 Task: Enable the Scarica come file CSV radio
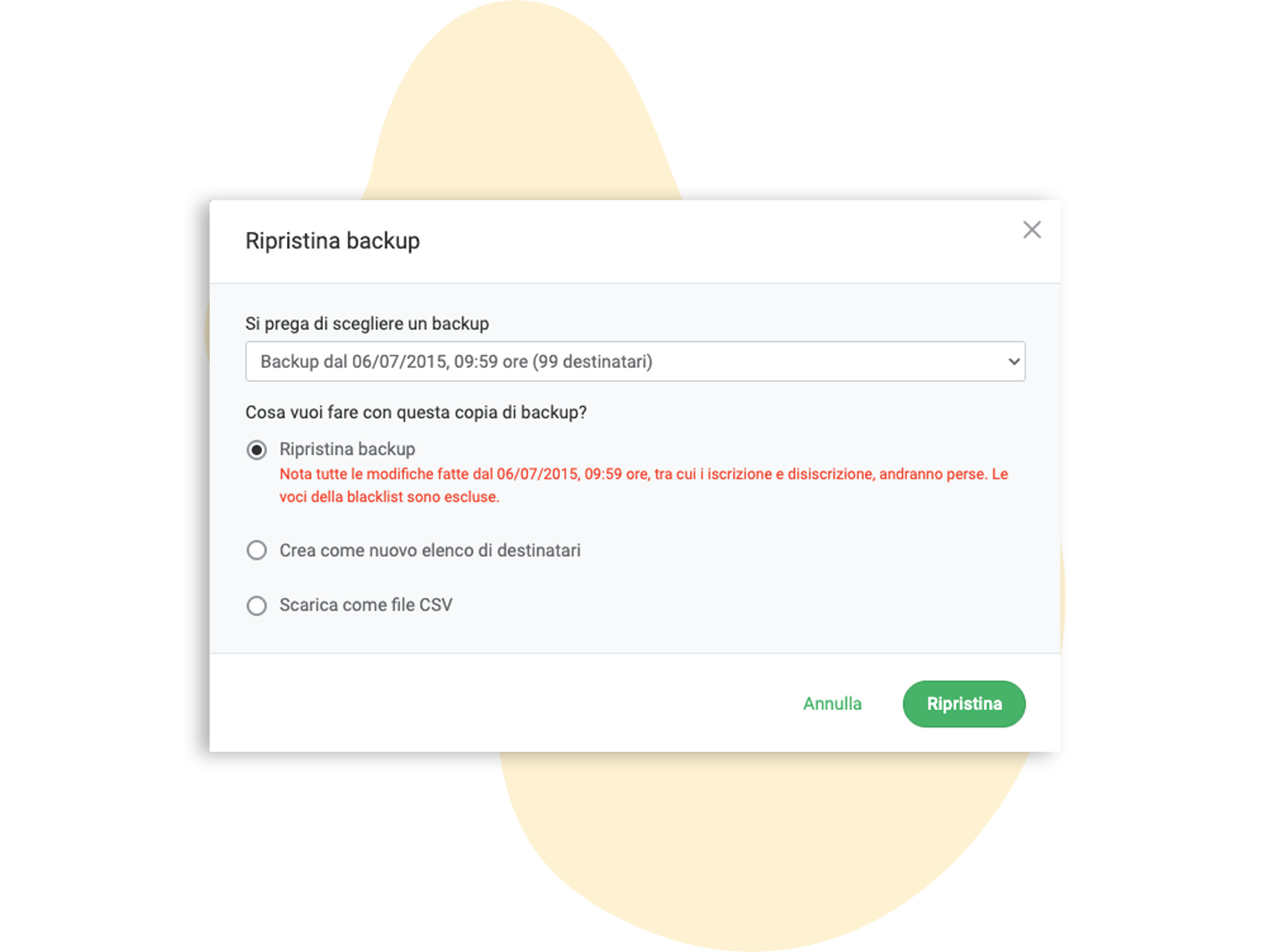[x=257, y=605]
